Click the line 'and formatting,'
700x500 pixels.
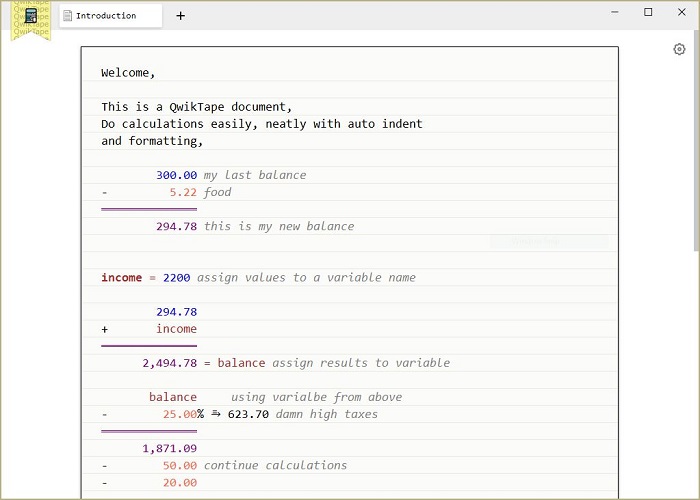[152, 141]
